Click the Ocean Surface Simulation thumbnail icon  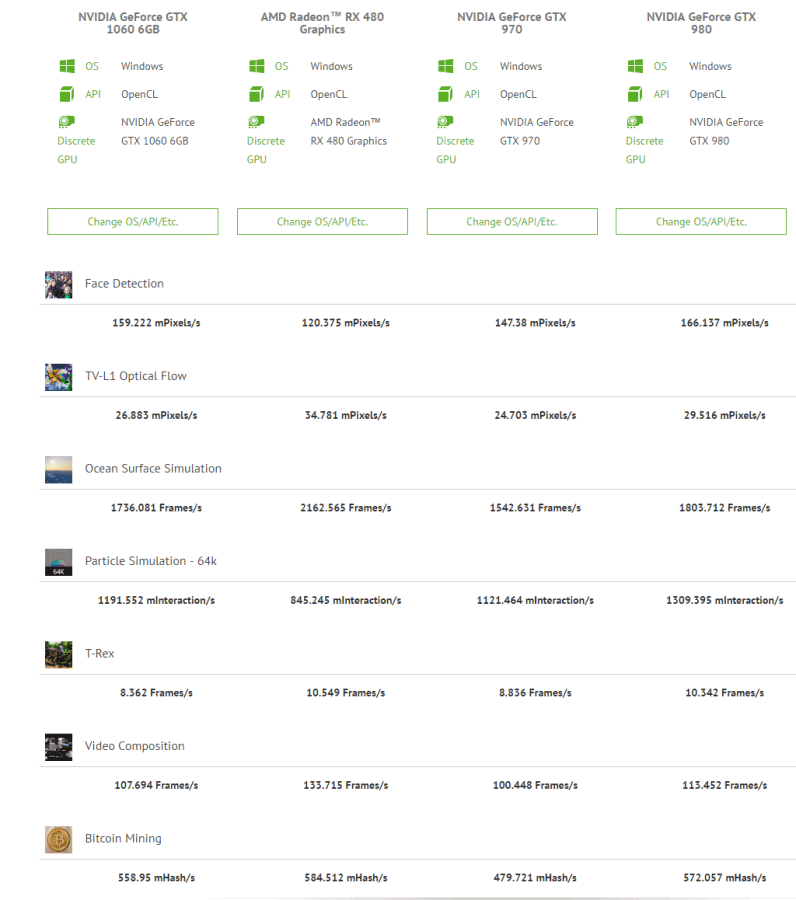pyautogui.click(x=58, y=470)
